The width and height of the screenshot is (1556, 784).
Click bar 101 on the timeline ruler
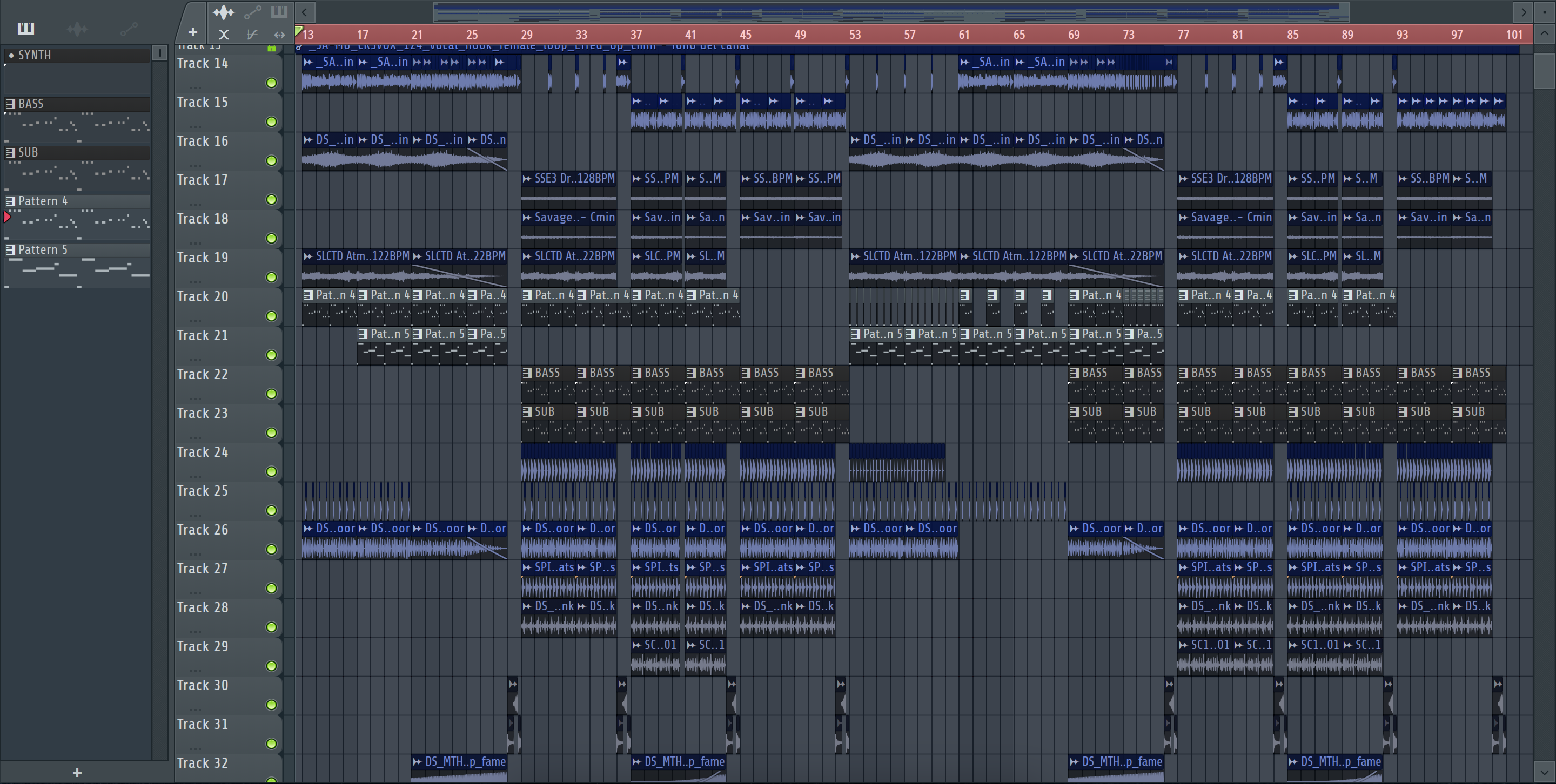1514,35
